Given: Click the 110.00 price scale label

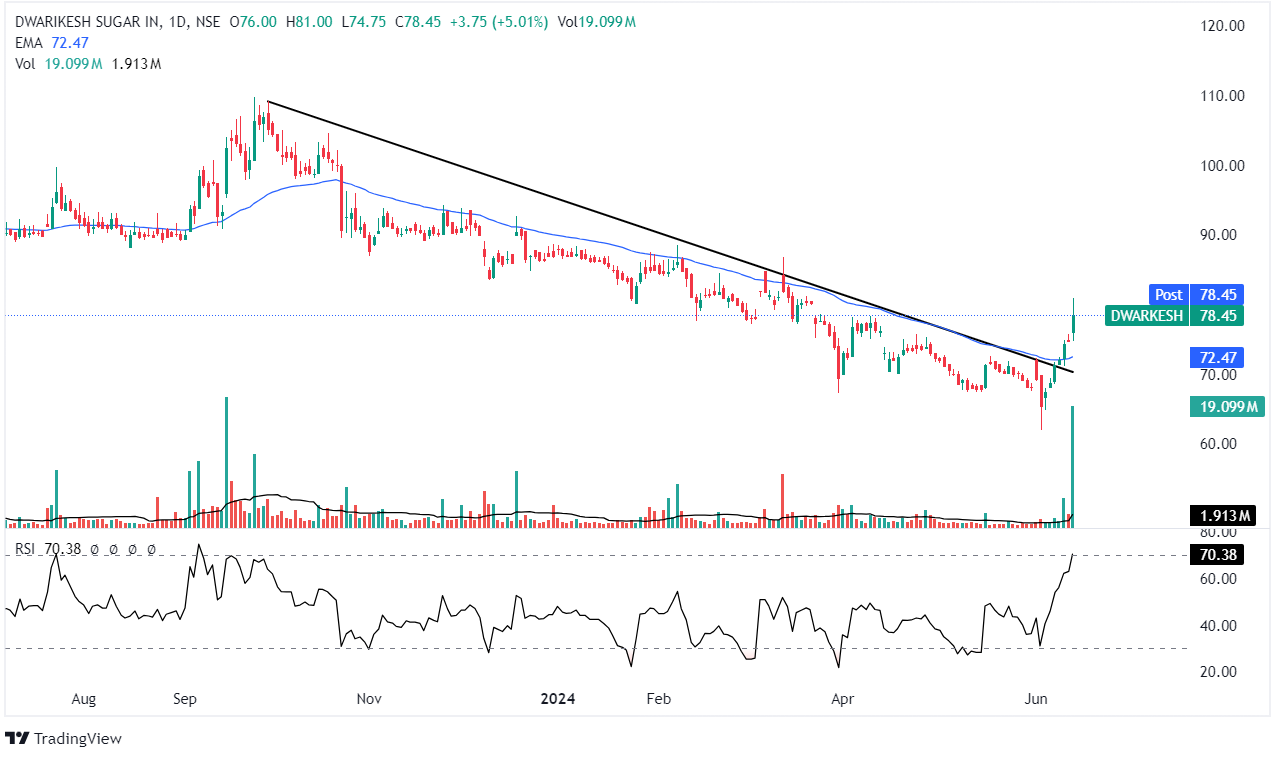Looking at the screenshot, I should [1222, 96].
